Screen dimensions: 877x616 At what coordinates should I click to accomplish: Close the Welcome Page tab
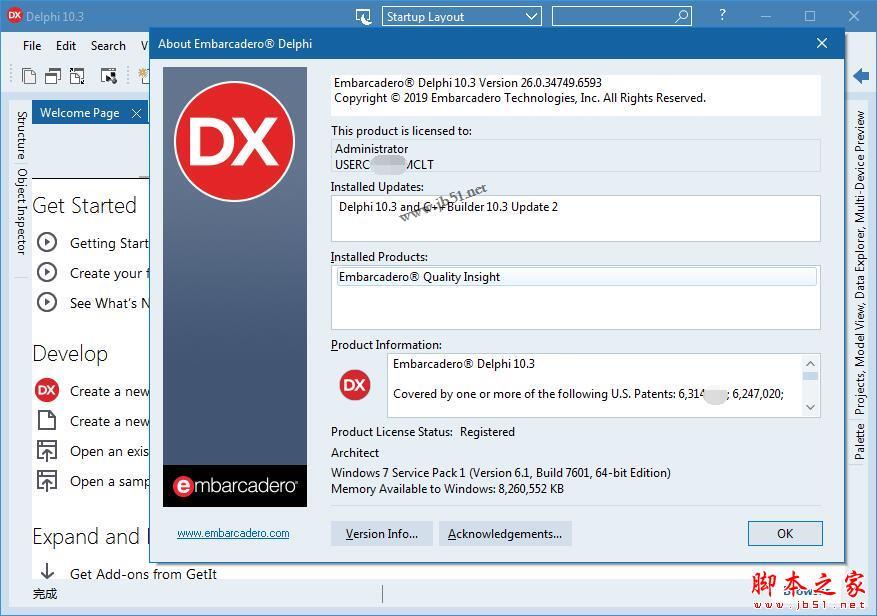[x=136, y=114]
